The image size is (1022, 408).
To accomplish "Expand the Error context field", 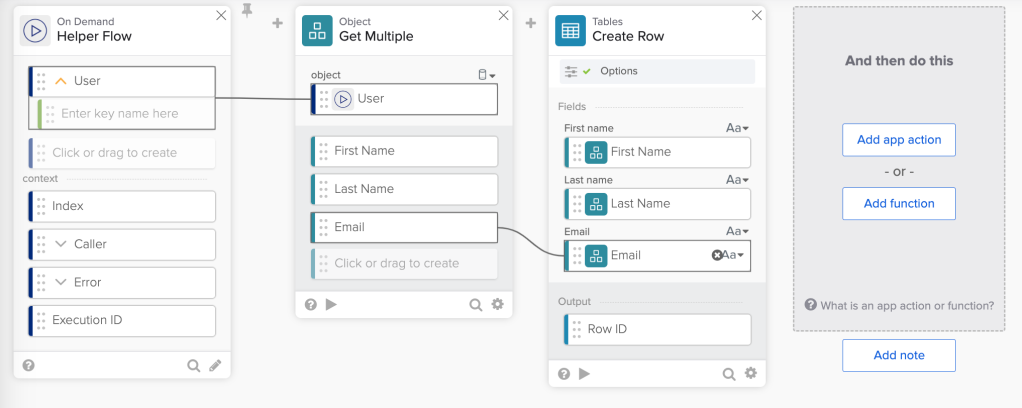I will pyautogui.click(x=61, y=282).
